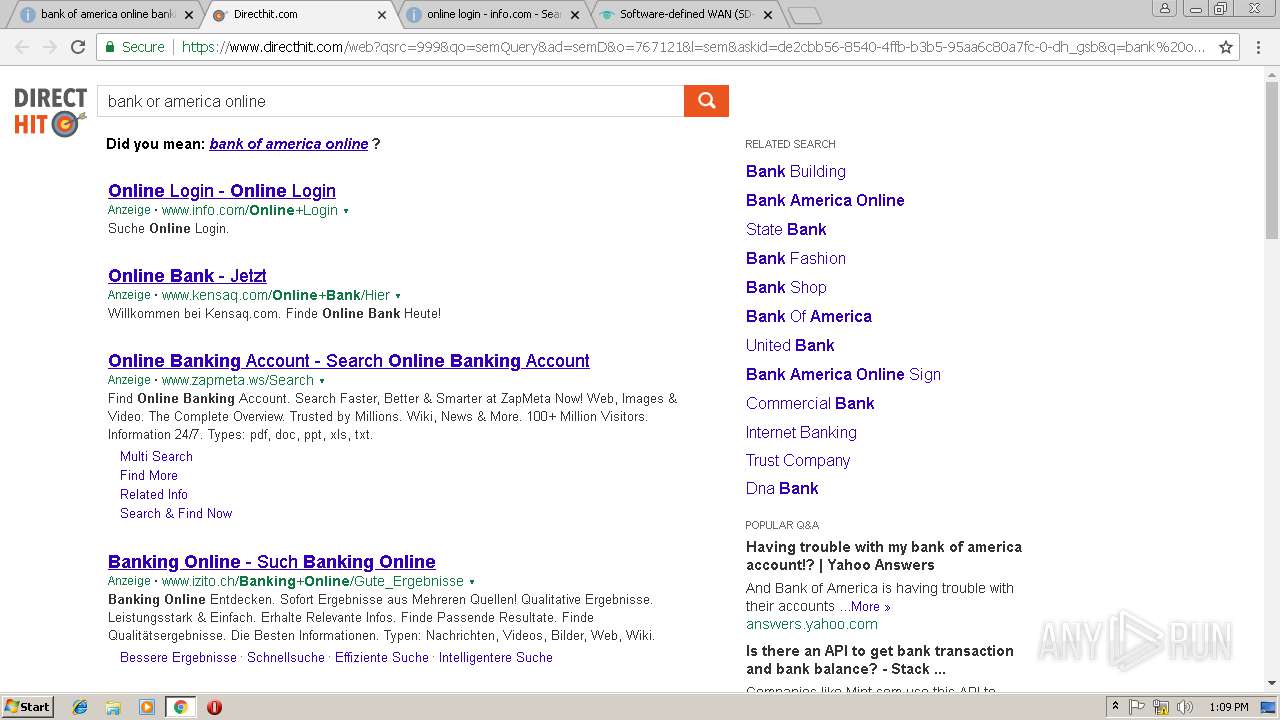This screenshot has height=720, width=1280.
Task: Show hidden tray icons arrow
Action: point(1115,707)
